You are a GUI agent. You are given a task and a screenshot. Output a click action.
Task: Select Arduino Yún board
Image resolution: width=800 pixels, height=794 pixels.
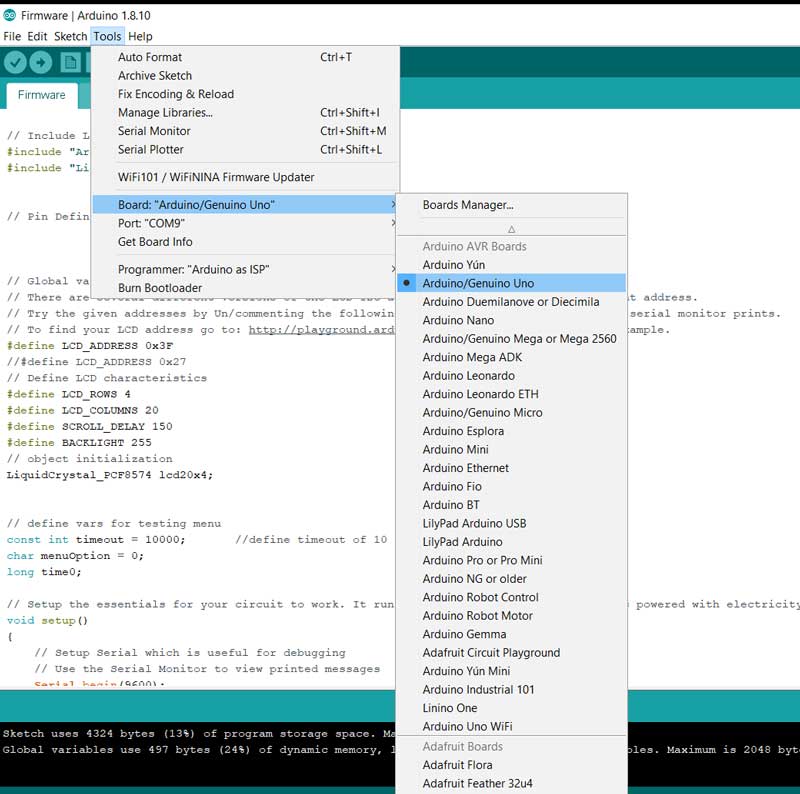pyautogui.click(x=511, y=265)
